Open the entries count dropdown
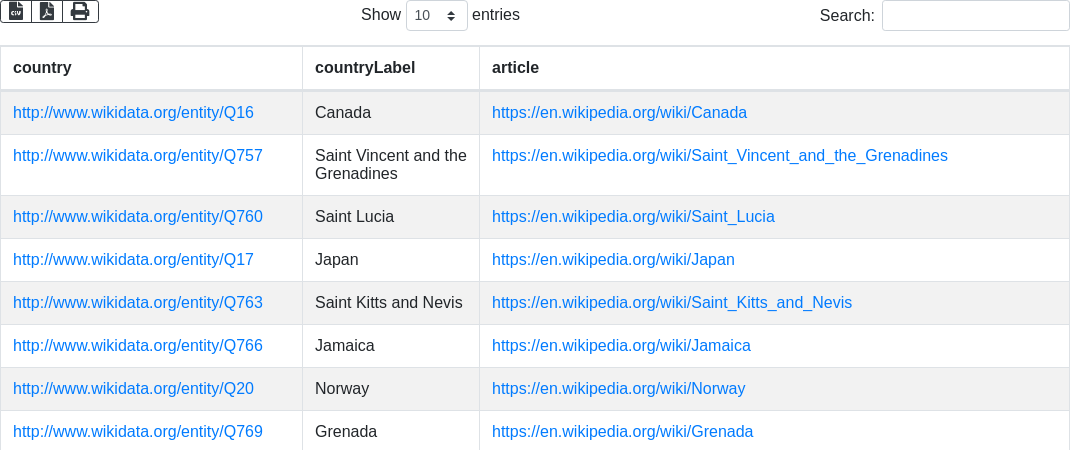The width and height of the screenshot is (1070, 450). point(436,16)
